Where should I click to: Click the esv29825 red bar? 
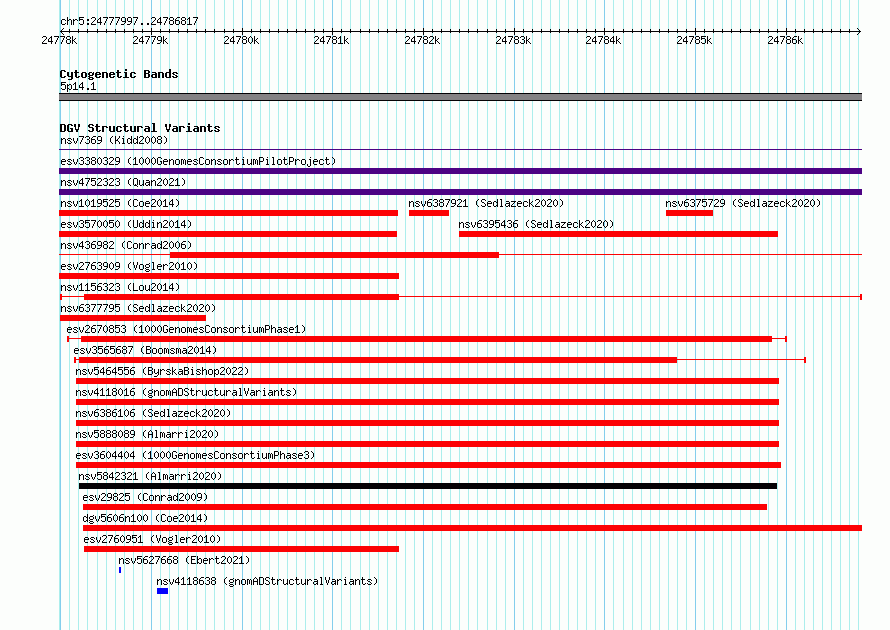(x=425, y=507)
